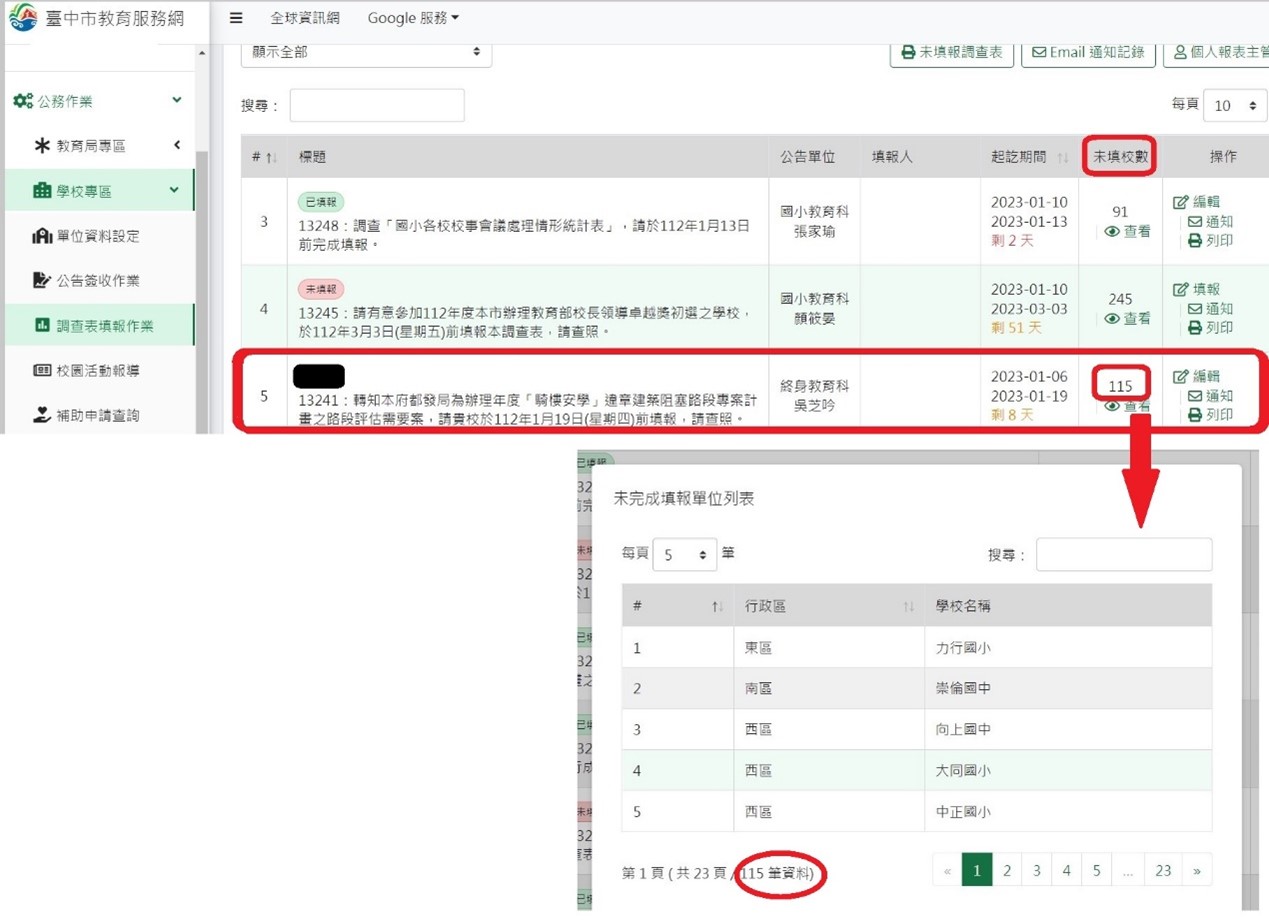
Task: Open the Google 服務 menu
Action: pos(413,18)
